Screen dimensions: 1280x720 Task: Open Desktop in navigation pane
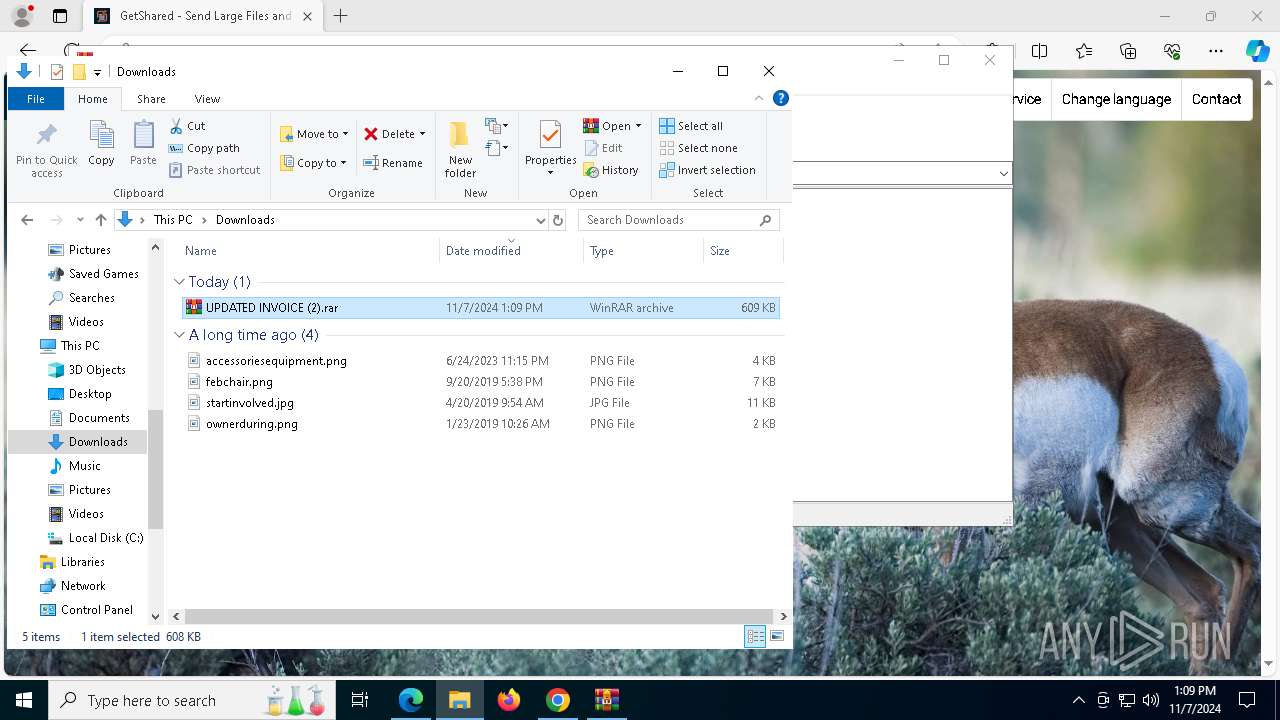pyautogui.click(x=80, y=394)
